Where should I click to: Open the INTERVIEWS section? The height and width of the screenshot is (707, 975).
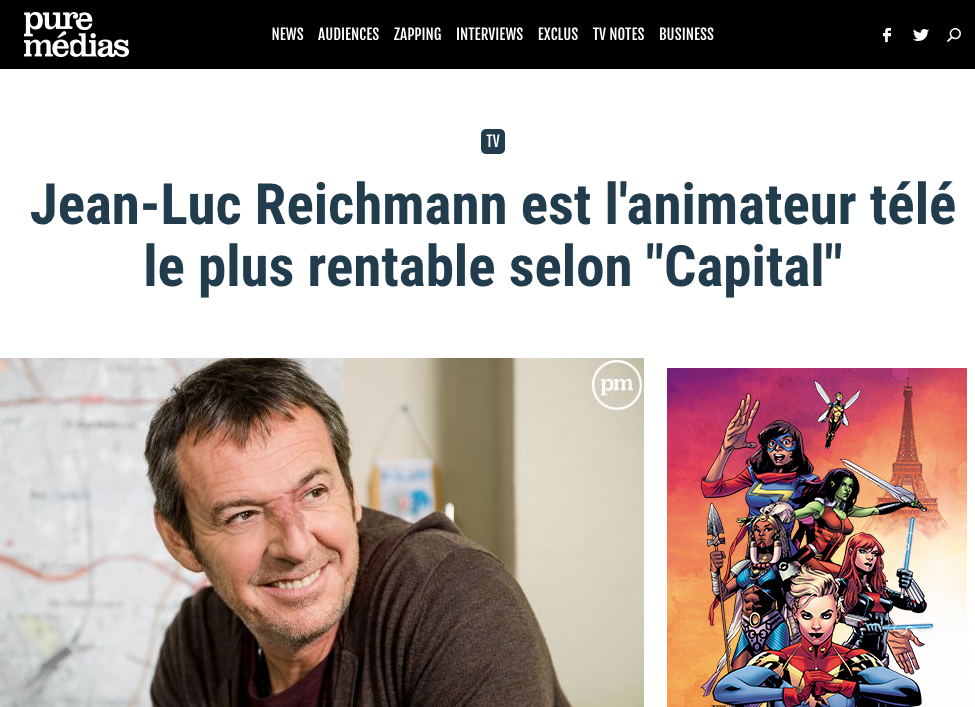(x=489, y=34)
